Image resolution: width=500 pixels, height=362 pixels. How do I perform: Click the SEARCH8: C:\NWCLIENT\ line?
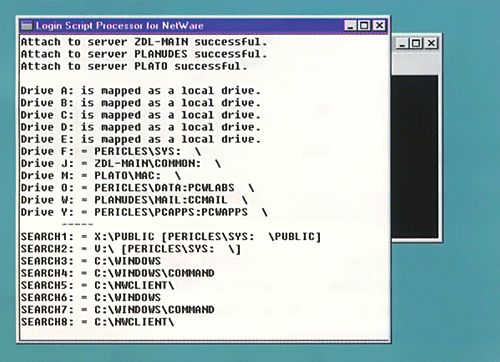point(97,322)
